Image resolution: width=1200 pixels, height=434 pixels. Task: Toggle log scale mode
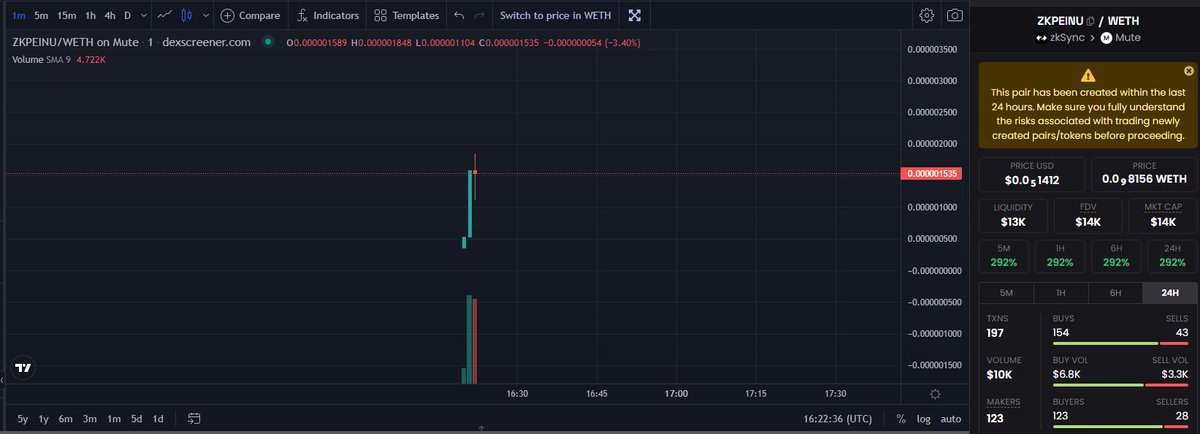pyautogui.click(x=922, y=419)
